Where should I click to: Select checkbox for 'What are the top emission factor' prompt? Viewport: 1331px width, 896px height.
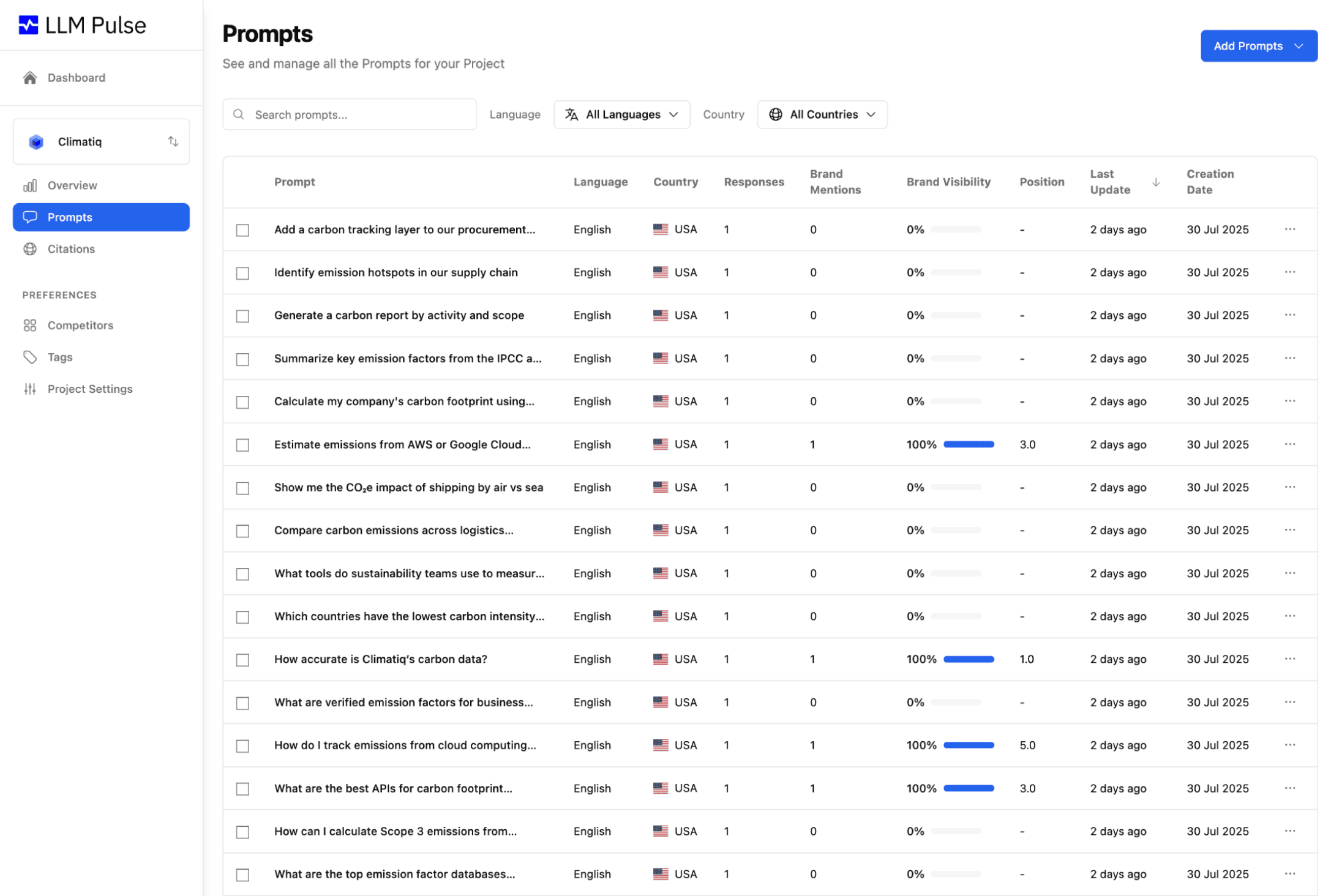[243, 875]
